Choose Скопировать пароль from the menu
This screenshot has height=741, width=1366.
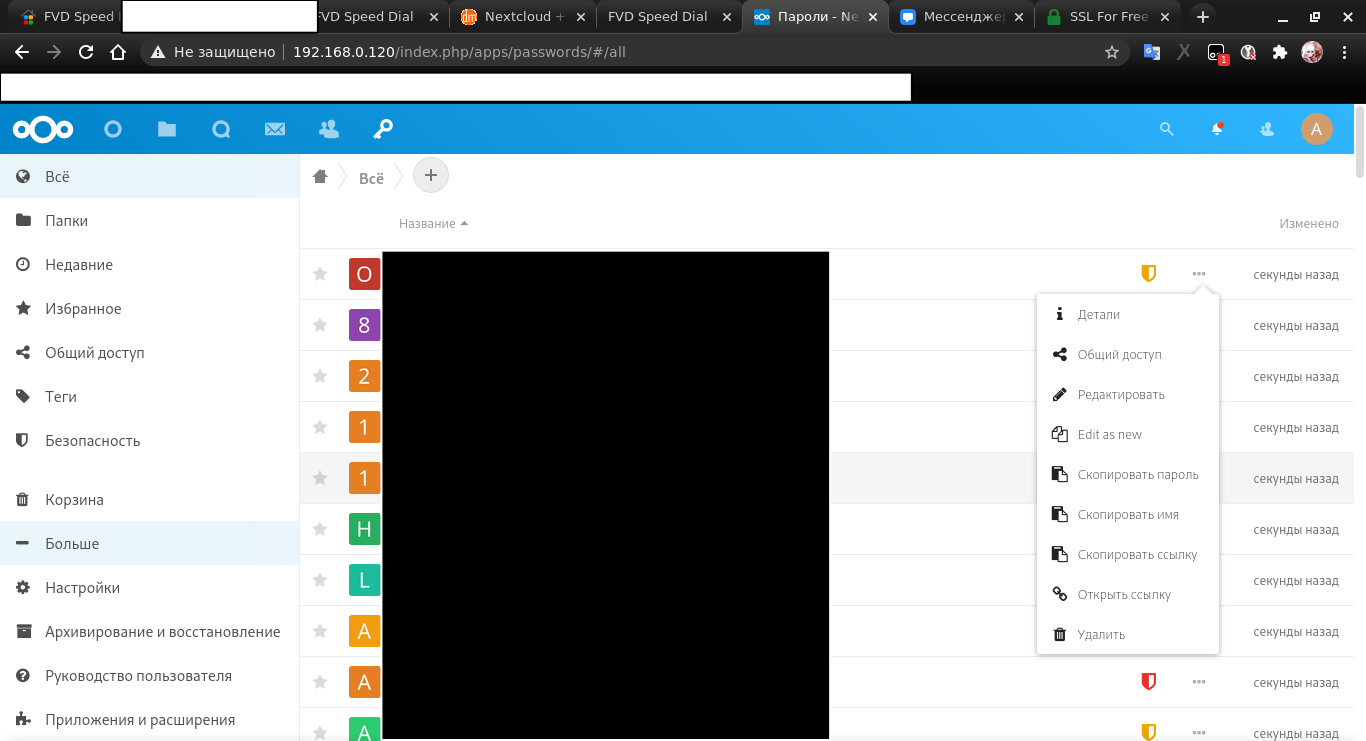click(x=1137, y=475)
